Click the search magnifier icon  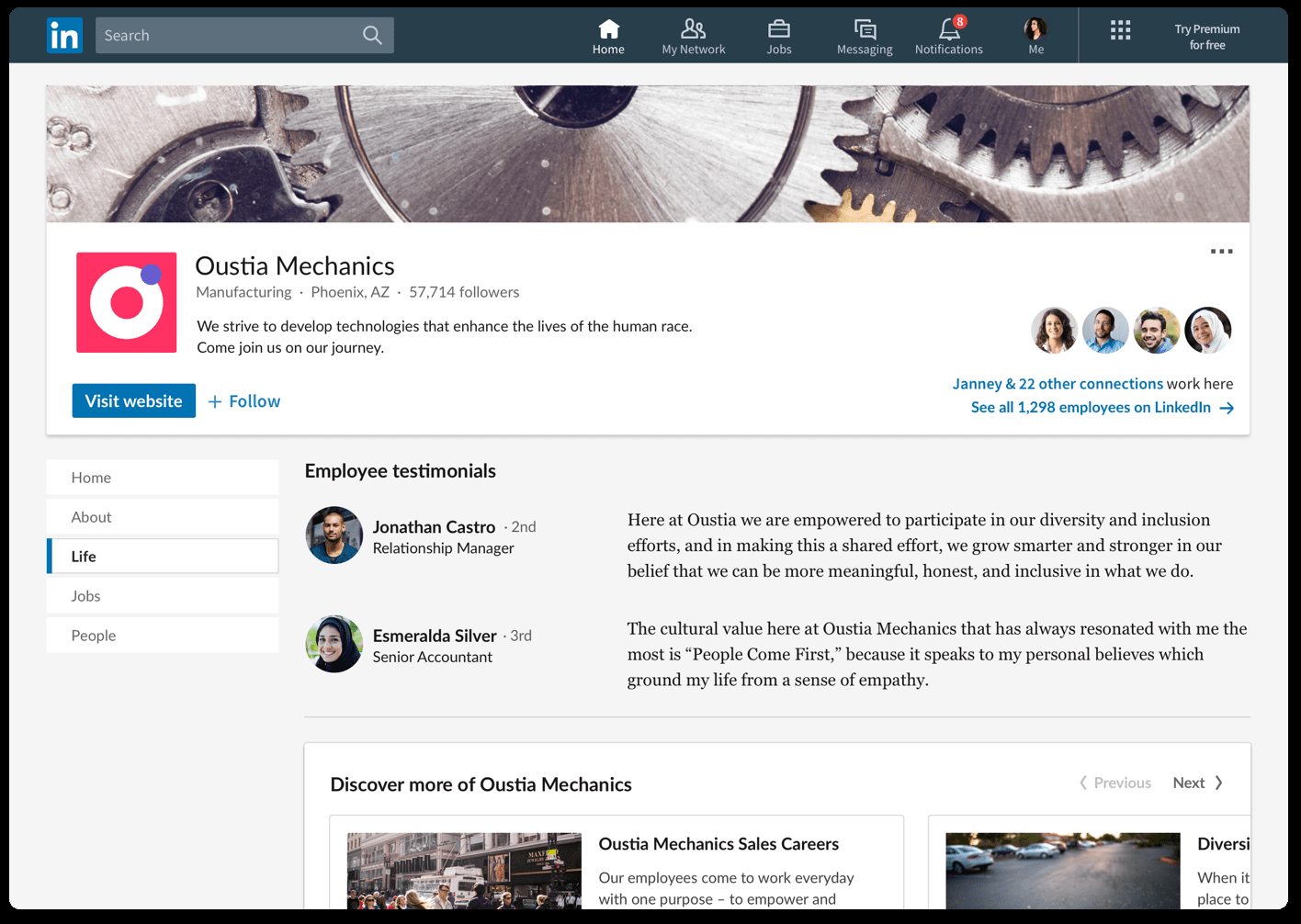pyautogui.click(x=372, y=36)
